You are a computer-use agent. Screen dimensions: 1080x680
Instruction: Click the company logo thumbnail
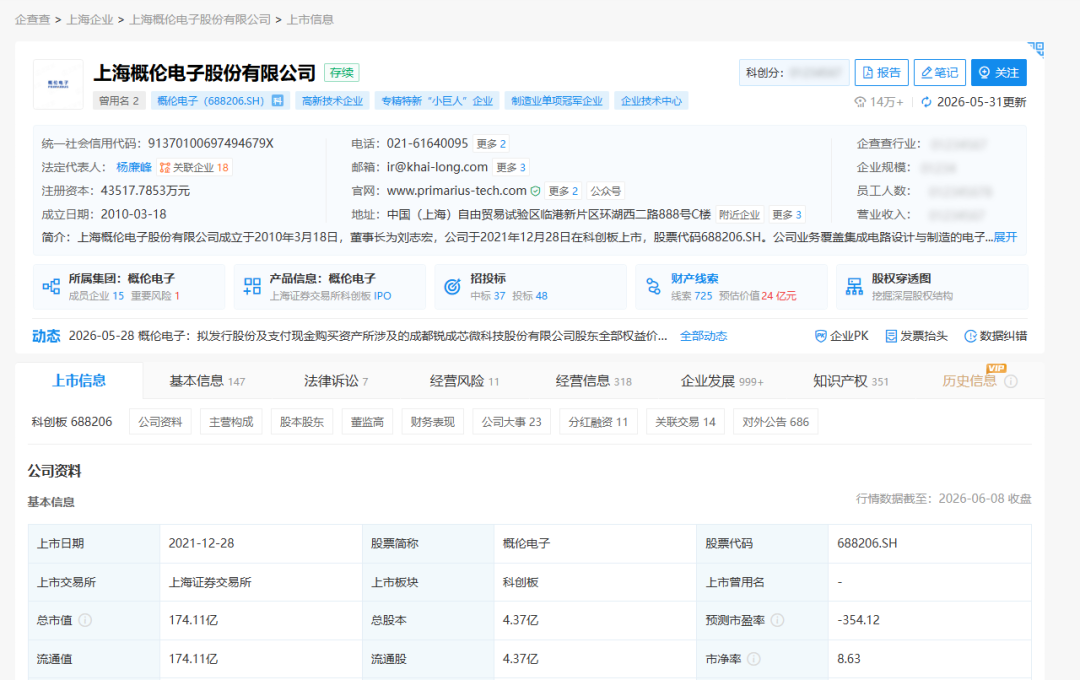pos(58,84)
